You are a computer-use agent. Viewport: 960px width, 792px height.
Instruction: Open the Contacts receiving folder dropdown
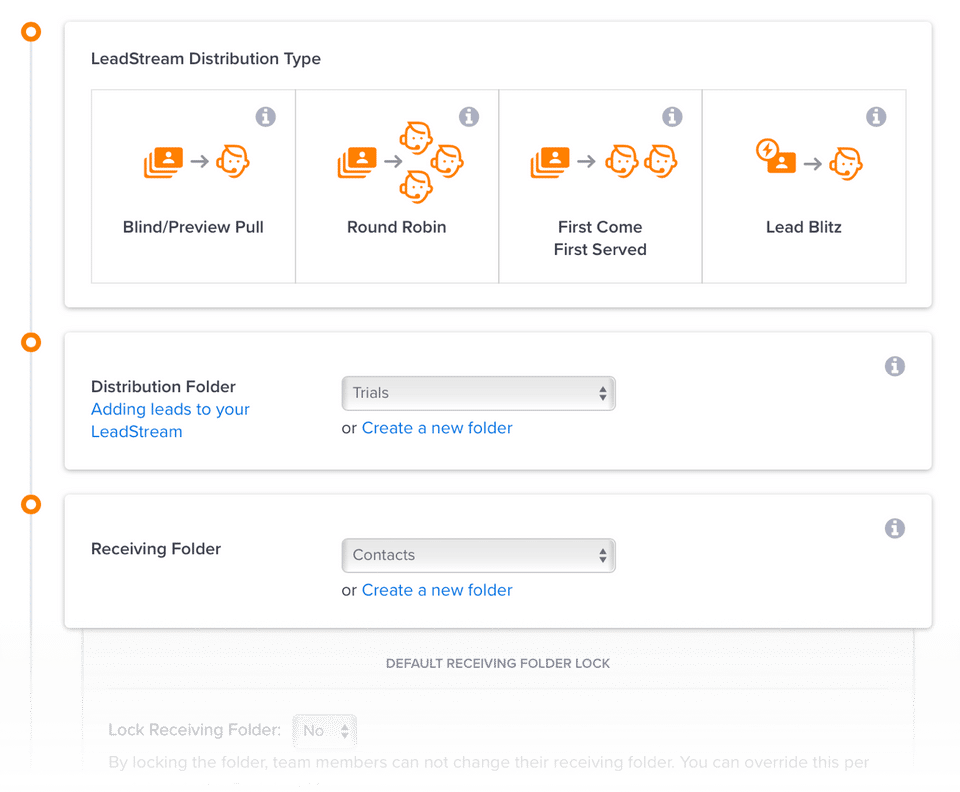478,555
